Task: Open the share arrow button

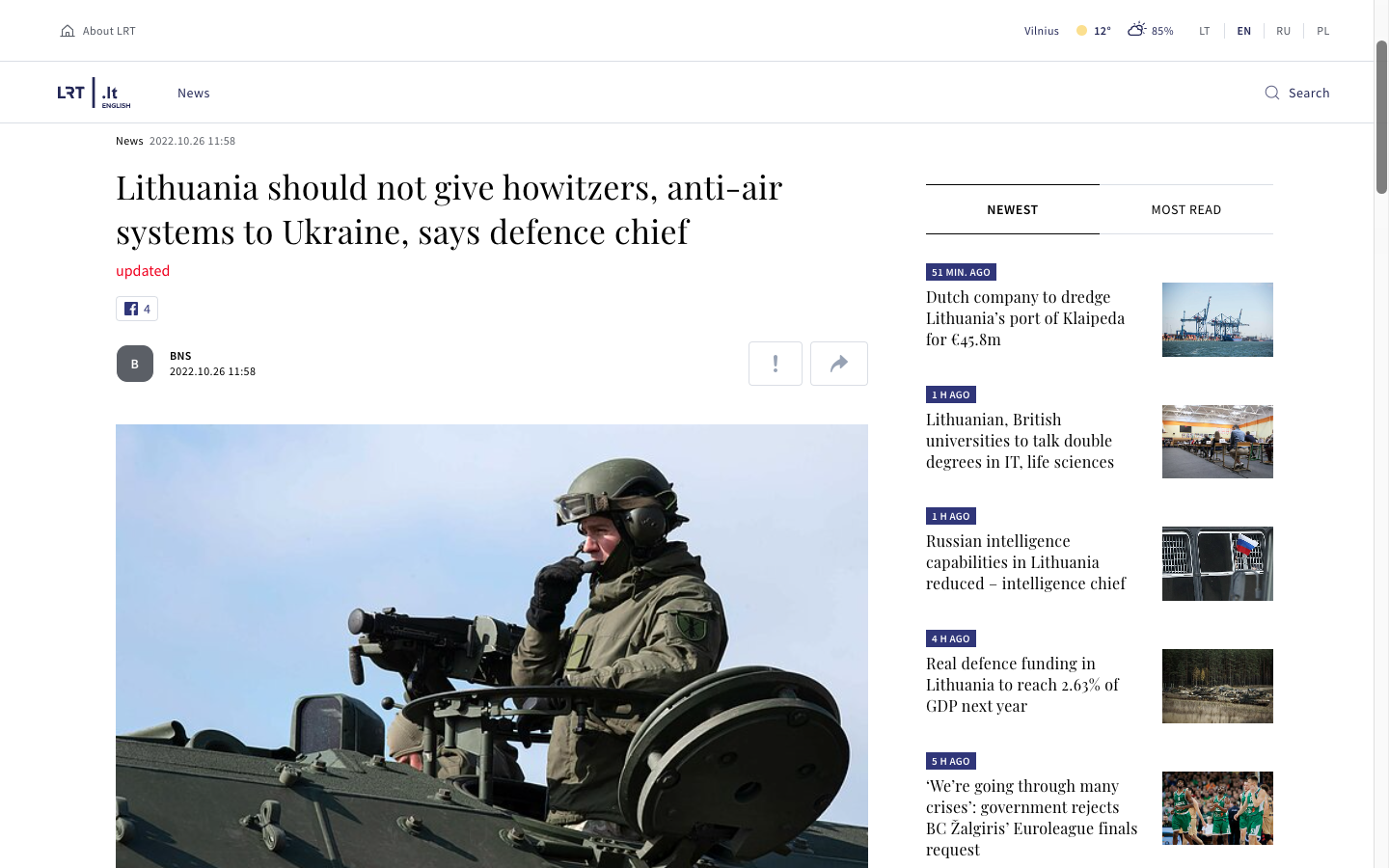Action: pyautogui.click(x=839, y=364)
